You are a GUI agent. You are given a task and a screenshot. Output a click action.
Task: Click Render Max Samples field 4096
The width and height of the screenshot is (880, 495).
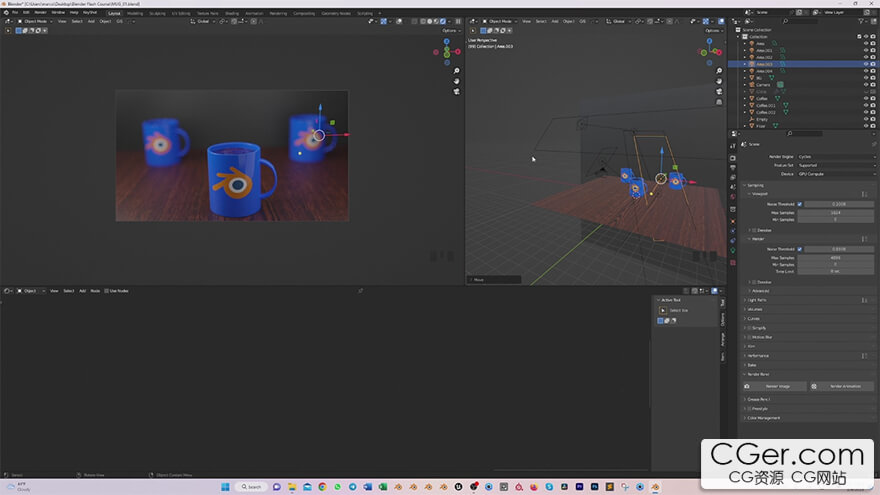(x=836, y=258)
